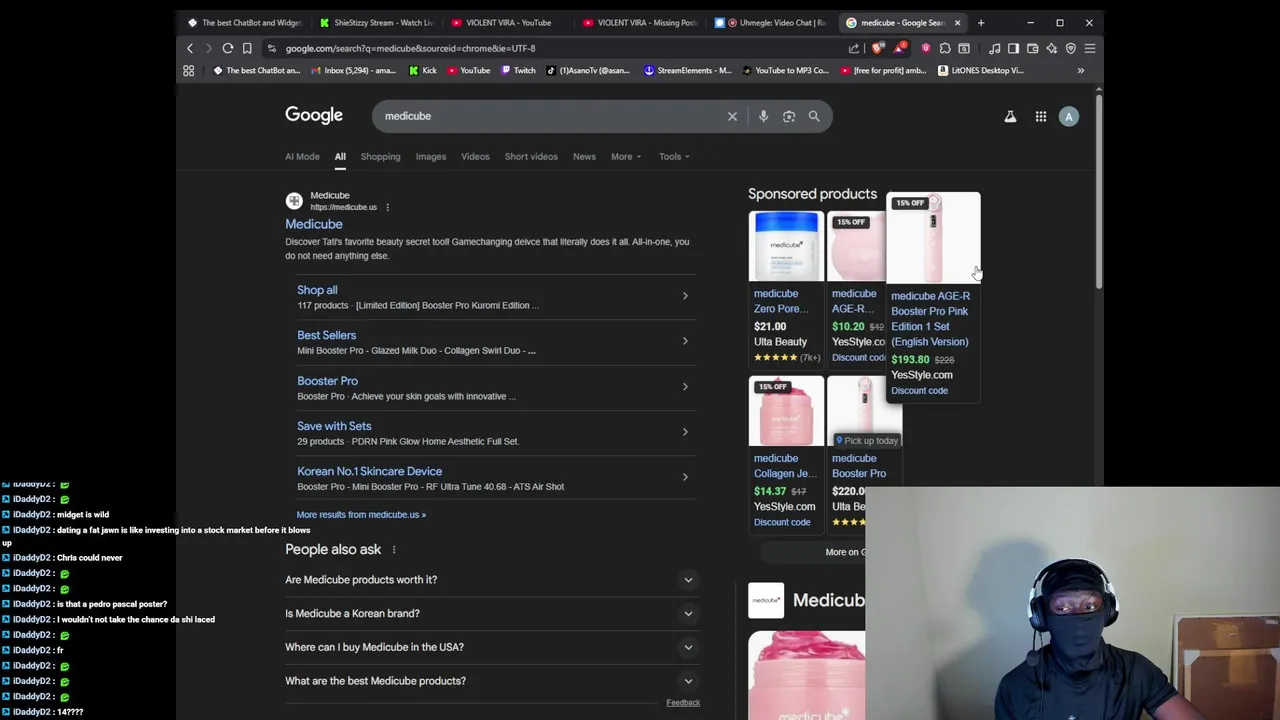
Task: Switch to the Short videos tab
Action: coord(531,156)
